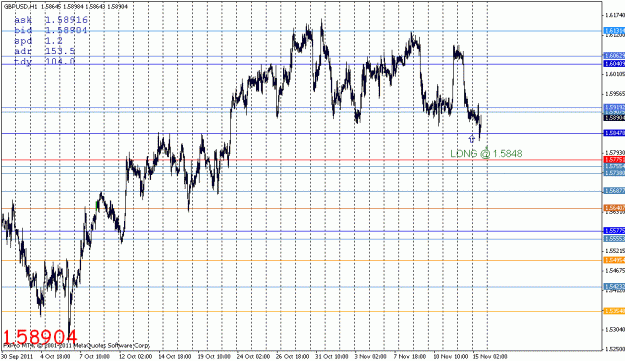The height and width of the screenshot is (361, 625).
Task: Click the orange 1.5495 price level tag
Action: click(614, 260)
